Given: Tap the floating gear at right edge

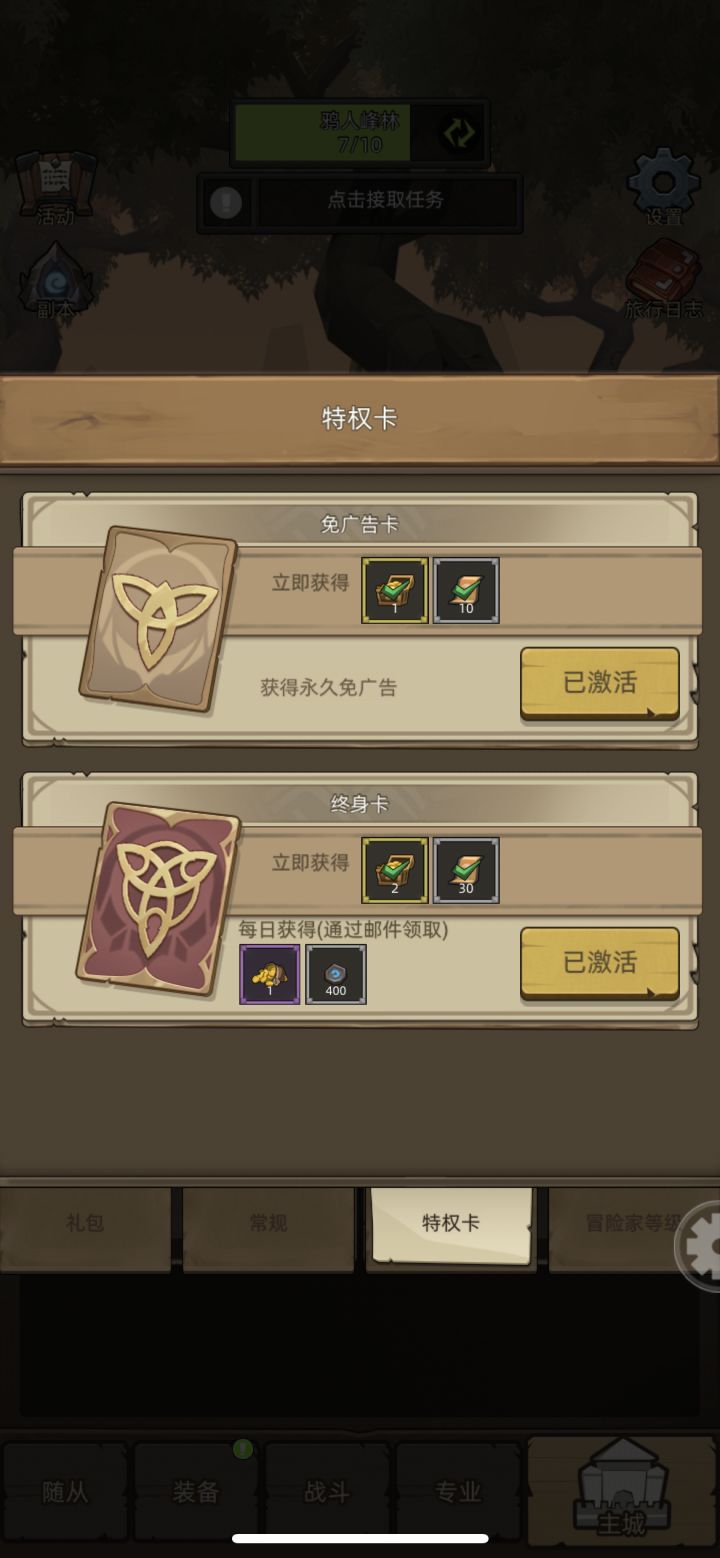Looking at the screenshot, I should tap(700, 1247).
